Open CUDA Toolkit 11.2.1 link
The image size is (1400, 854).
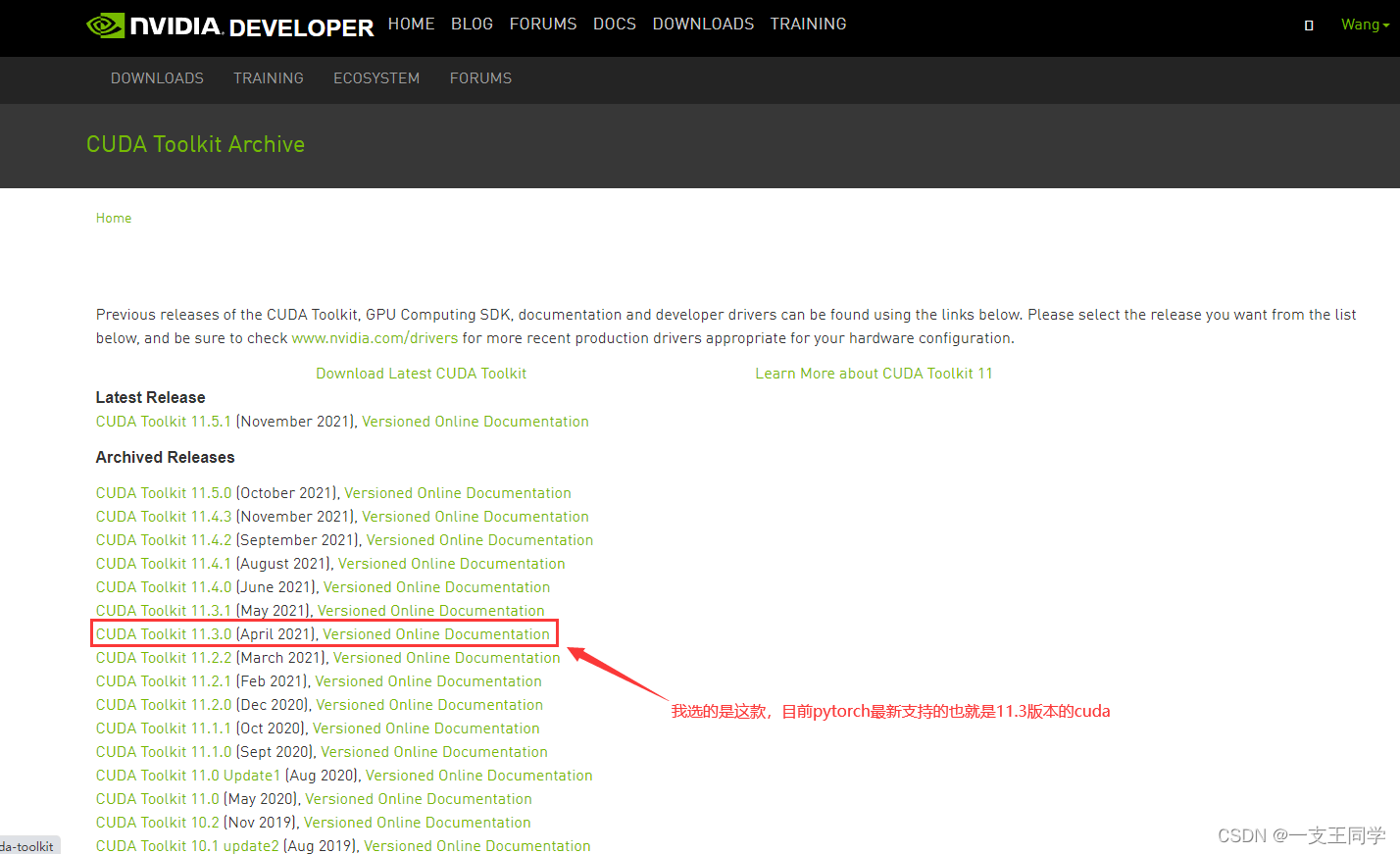[x=164, y=681]
